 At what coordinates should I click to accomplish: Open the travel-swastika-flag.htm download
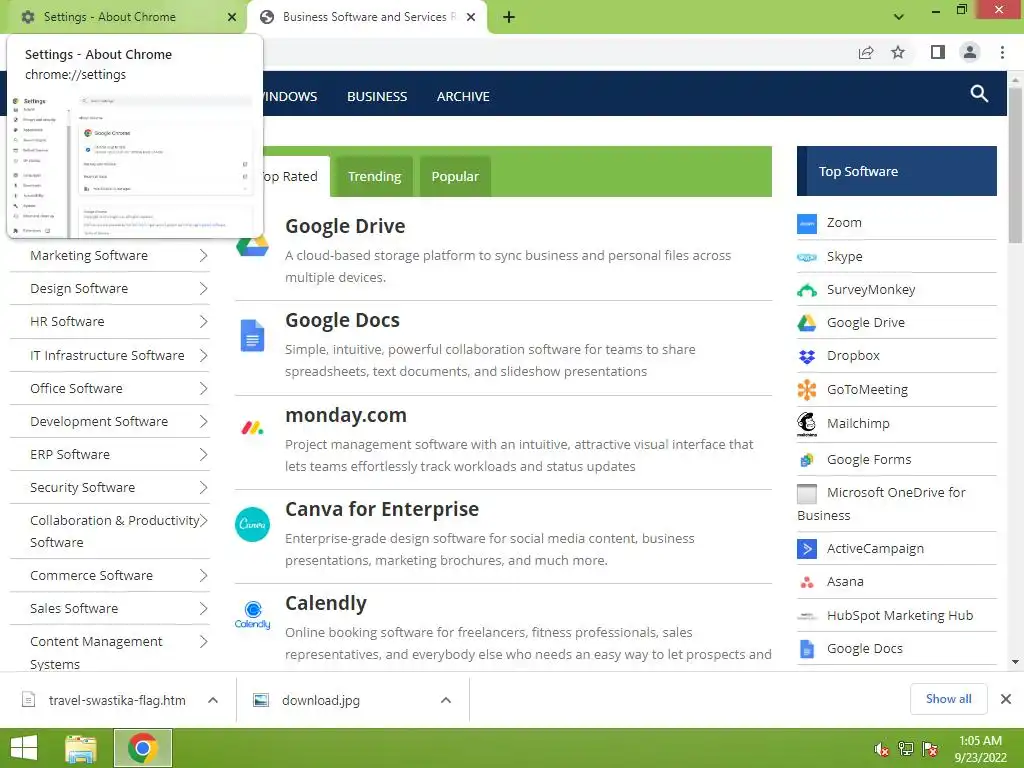coord(117,701)
